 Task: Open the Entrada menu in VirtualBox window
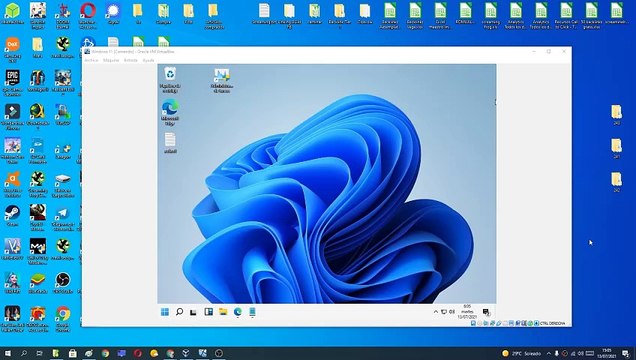131,60
